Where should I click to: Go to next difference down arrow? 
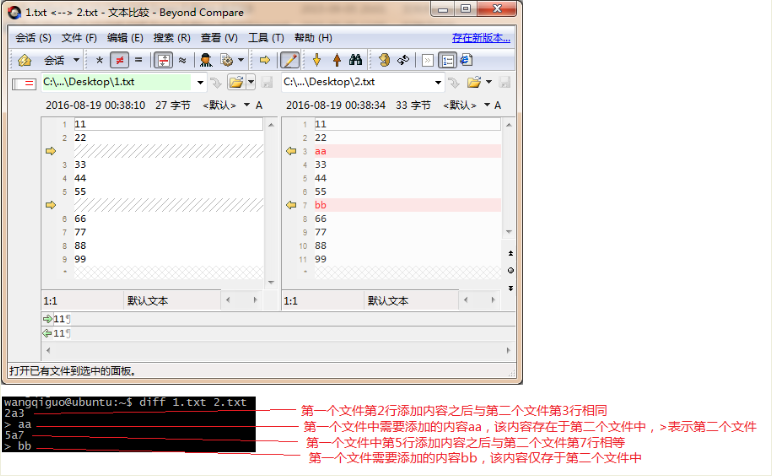click(x=317, y=60)
